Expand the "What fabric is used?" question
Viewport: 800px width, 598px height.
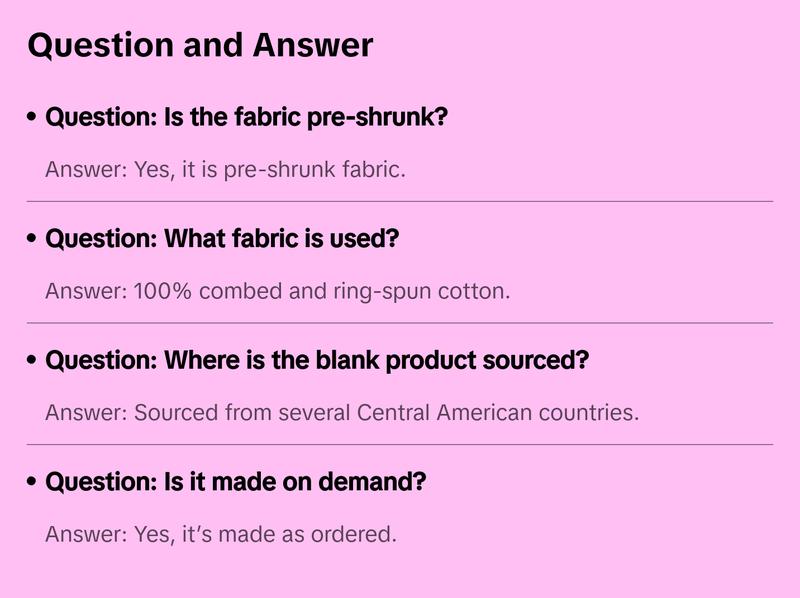[222, 239]
